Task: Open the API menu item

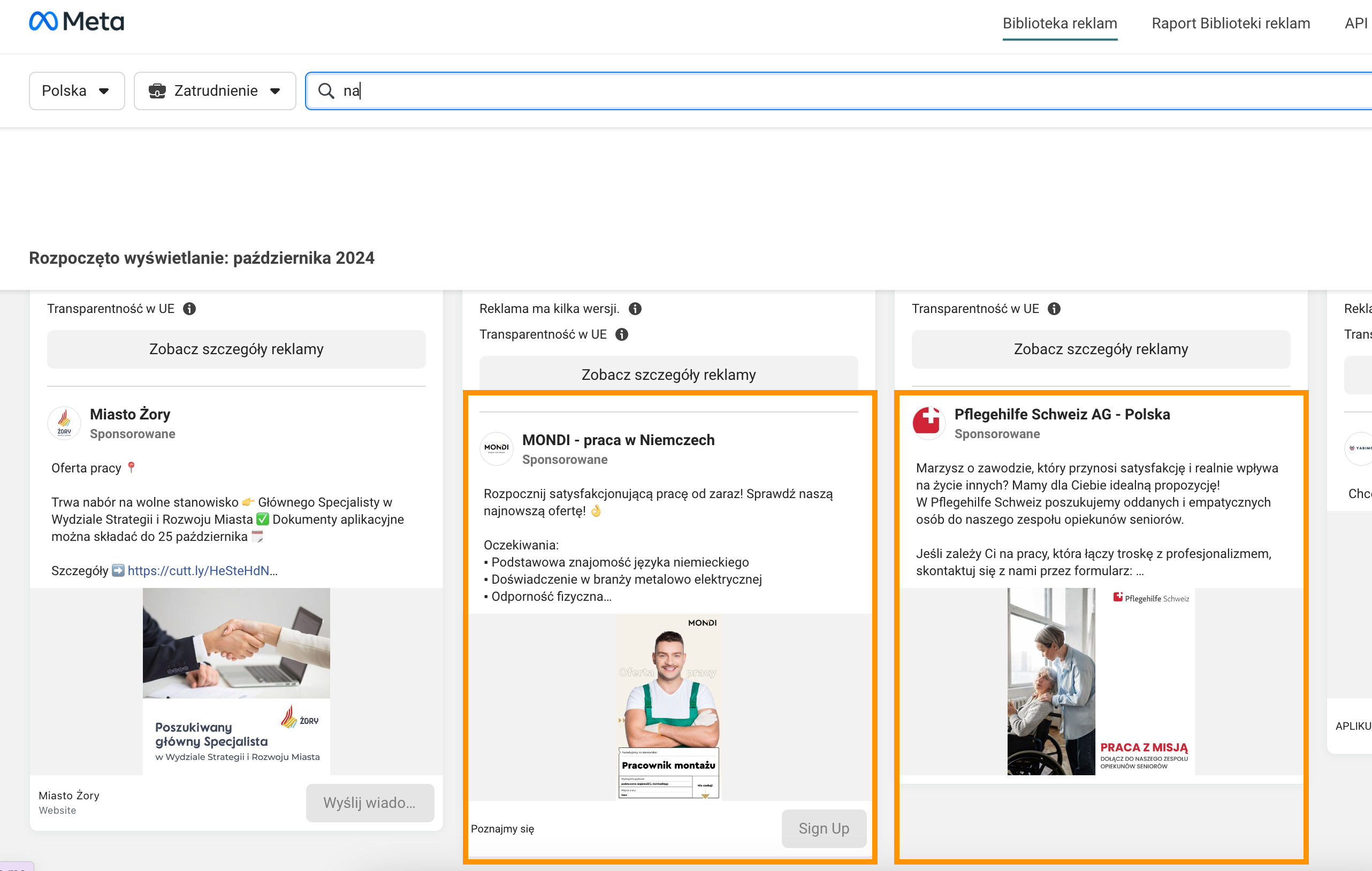Action: [1355, 24]
